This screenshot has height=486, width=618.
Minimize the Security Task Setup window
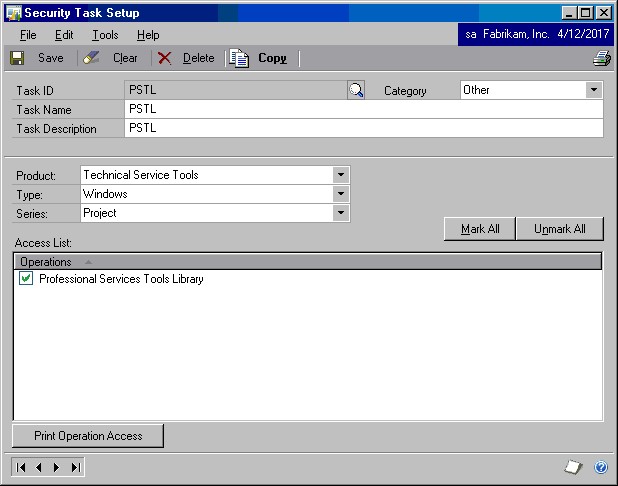click(569, 13)
